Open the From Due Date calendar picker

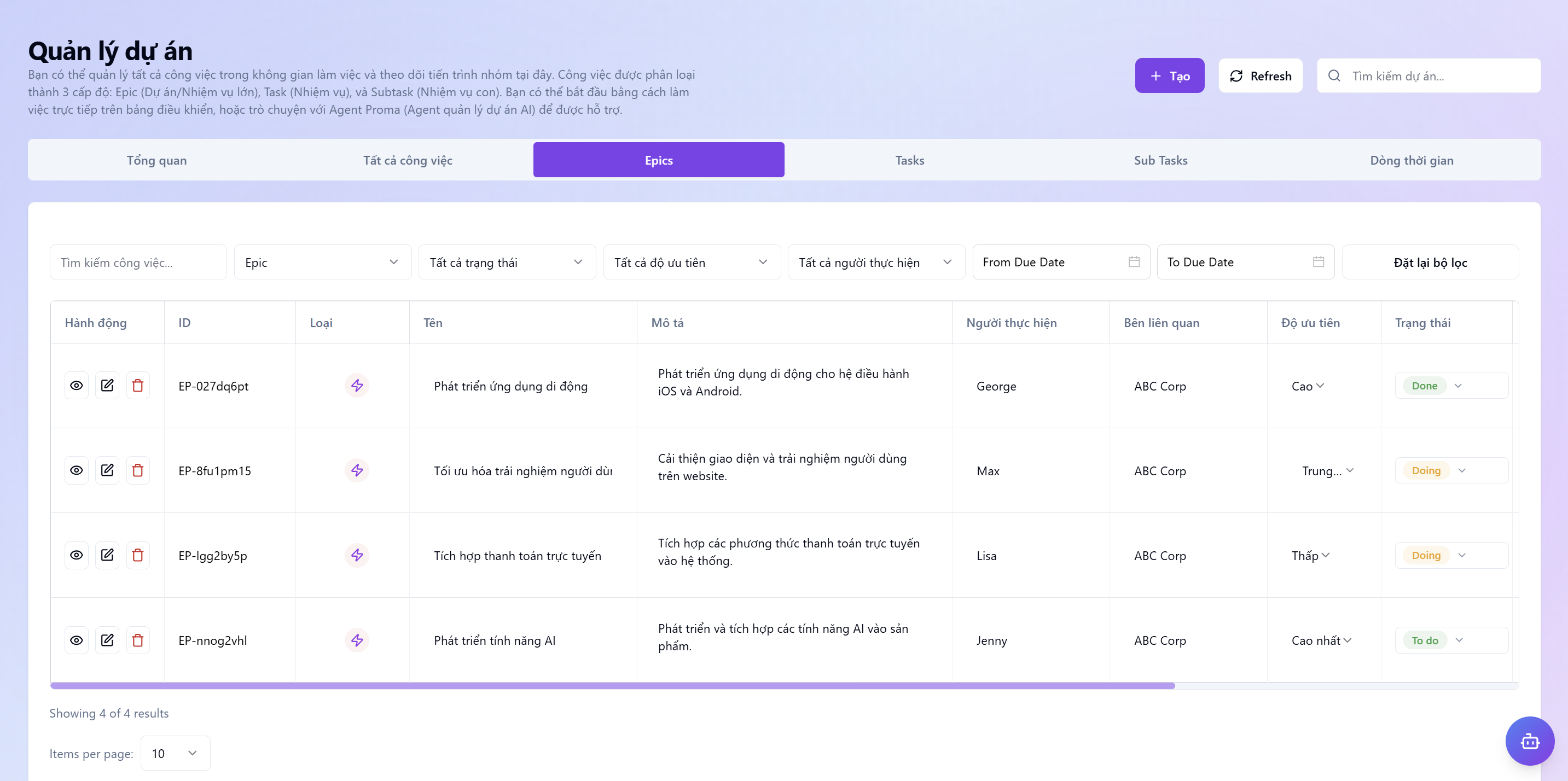tap(1061, 262)
